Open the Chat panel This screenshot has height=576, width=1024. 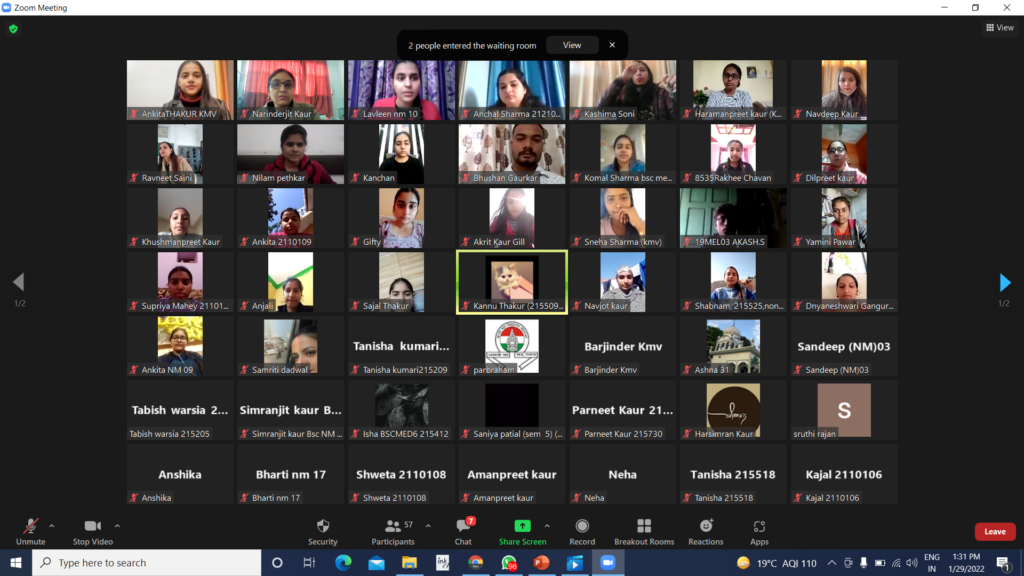(x=463, y=530)
